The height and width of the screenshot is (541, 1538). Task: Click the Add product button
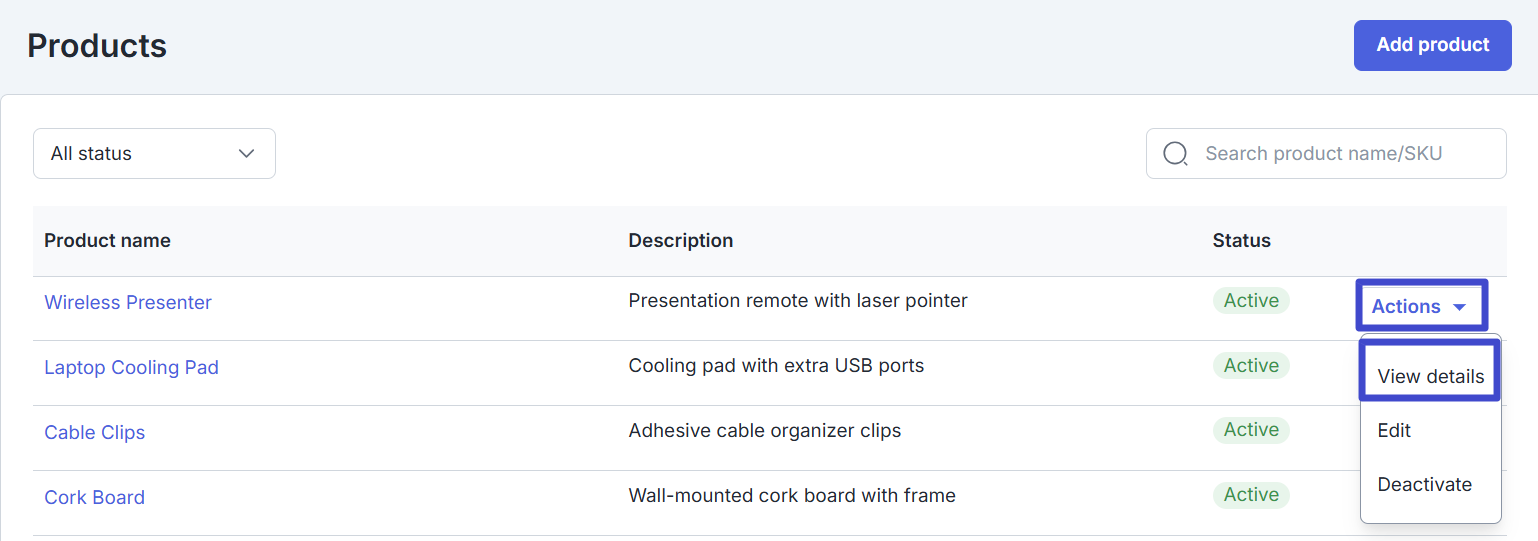pos(1432,45)
